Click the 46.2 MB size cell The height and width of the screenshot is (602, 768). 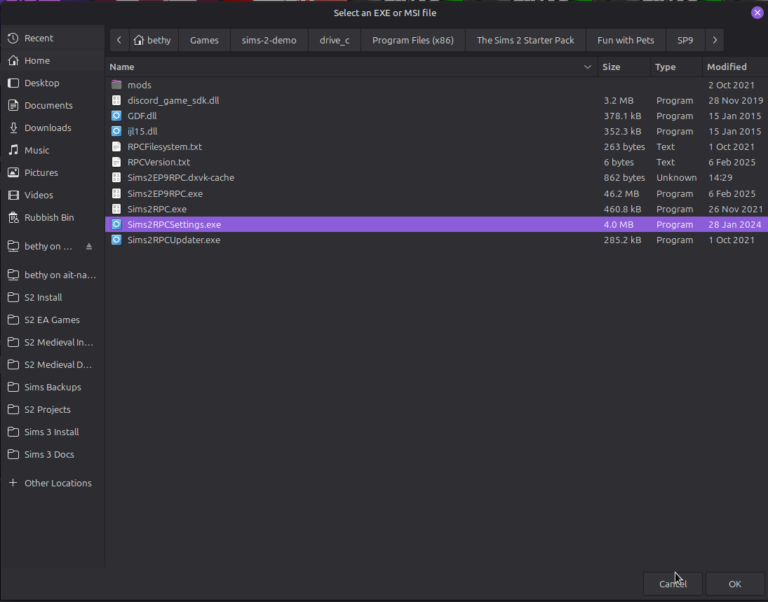tap(621, 193)
